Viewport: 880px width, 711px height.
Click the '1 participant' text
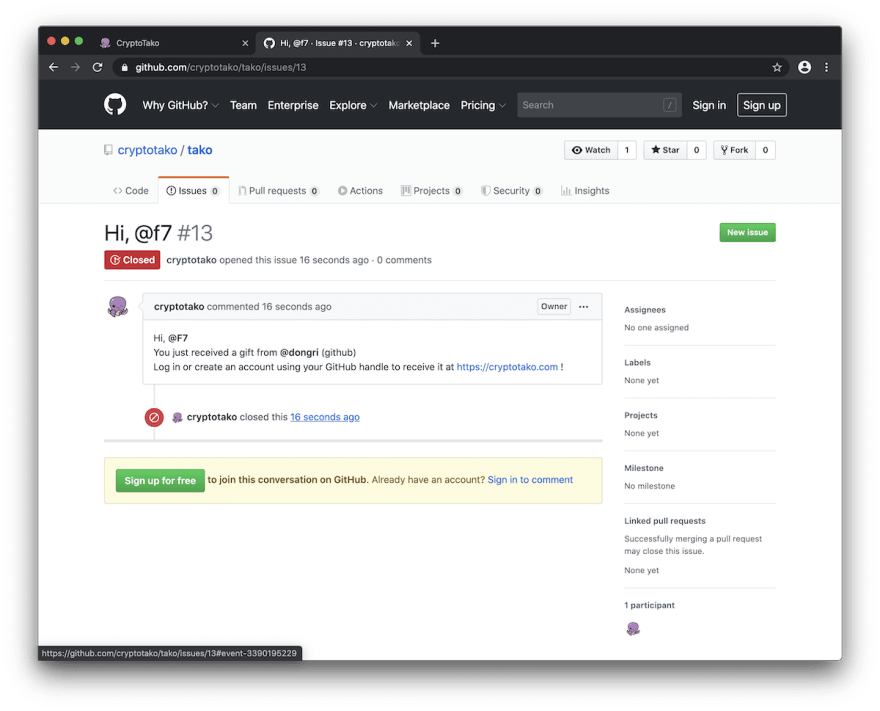(649, 605)
